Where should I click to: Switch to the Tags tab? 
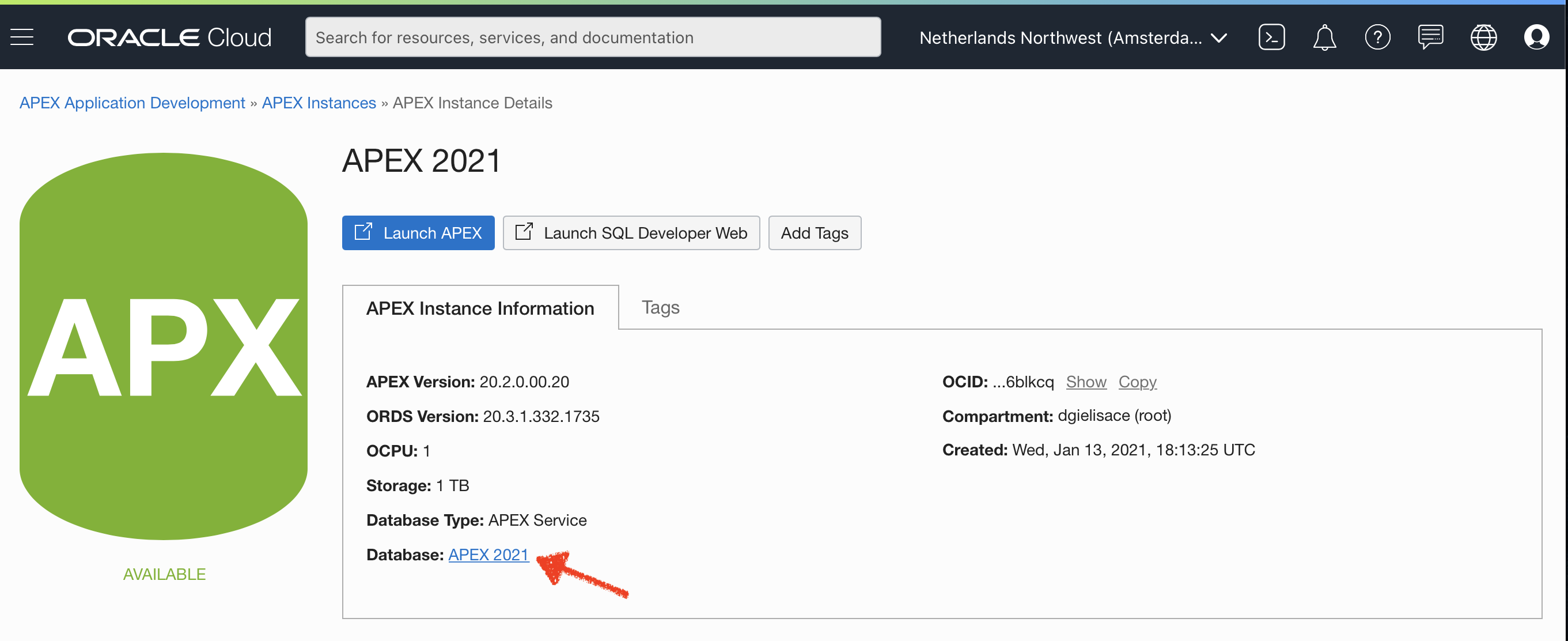tap(660, 307)
